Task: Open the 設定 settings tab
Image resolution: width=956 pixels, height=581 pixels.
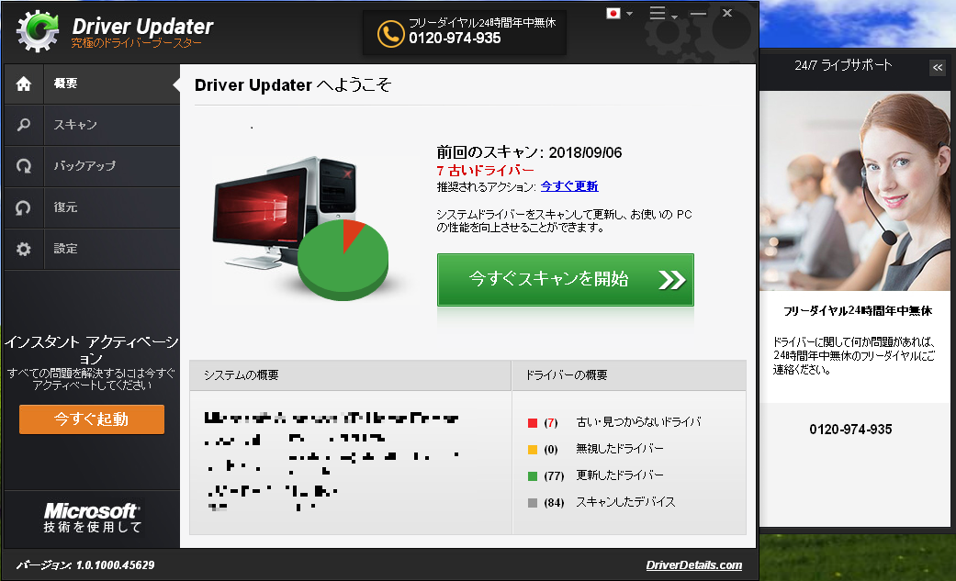Action: click(x=92, y=249)
